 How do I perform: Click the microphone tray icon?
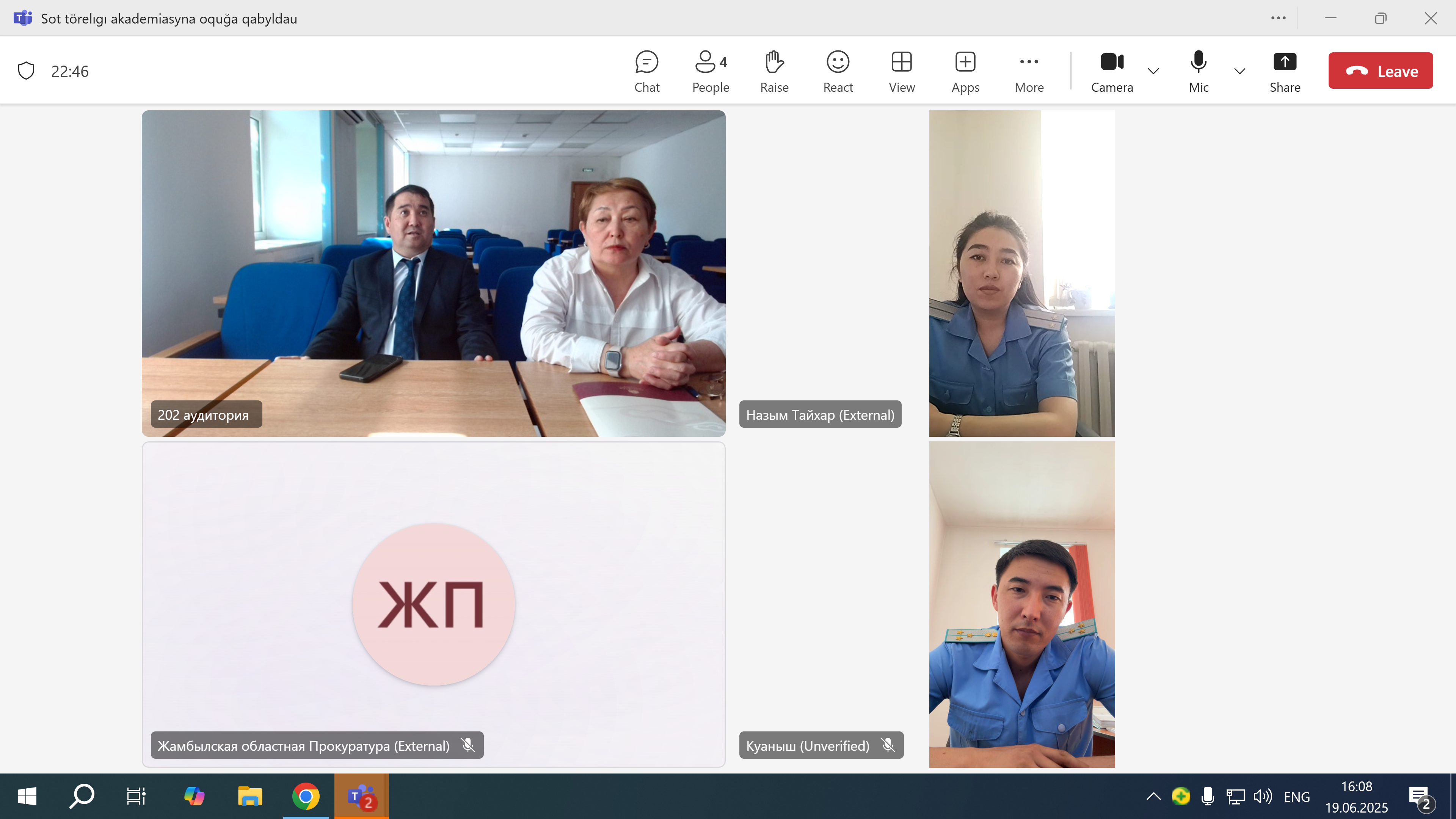click(x=1208, y=796)
